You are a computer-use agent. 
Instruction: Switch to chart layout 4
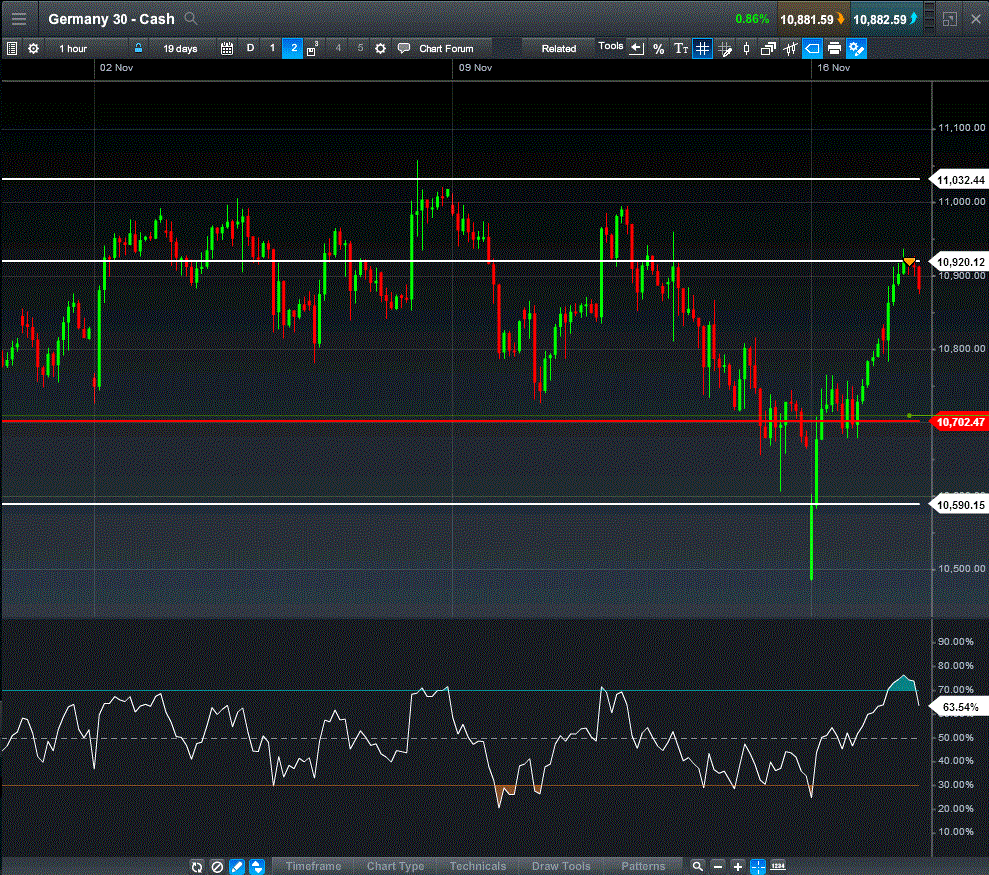(338, 48)
